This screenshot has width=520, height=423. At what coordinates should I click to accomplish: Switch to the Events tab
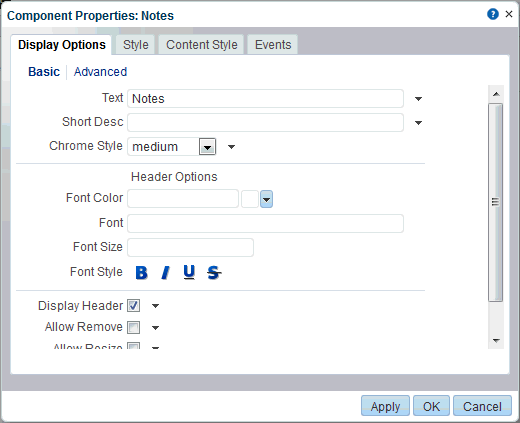(x=273, y=45)
